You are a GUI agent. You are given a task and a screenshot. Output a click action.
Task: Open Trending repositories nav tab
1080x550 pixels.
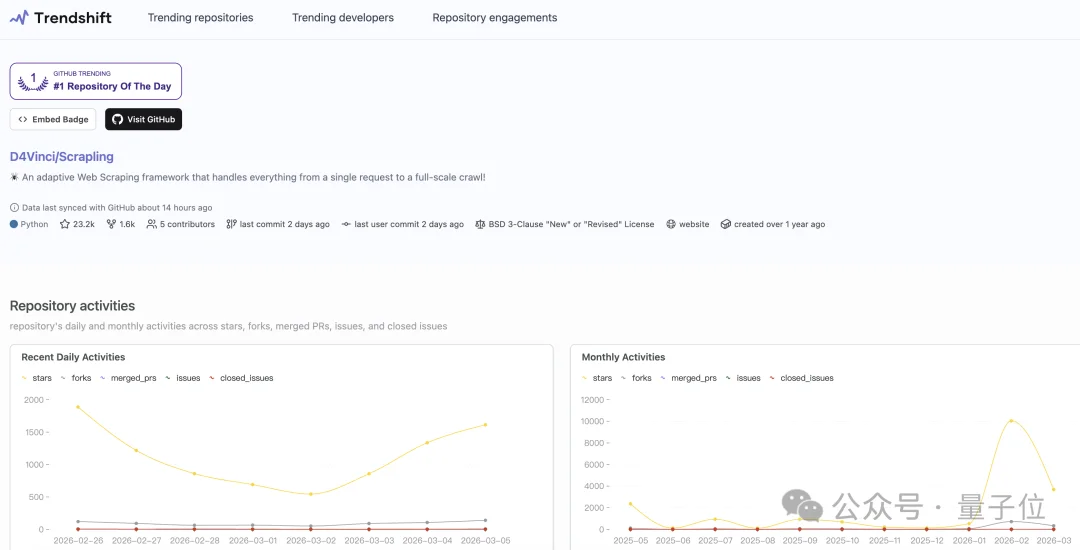pyautogui.click(x=200, y=18)
